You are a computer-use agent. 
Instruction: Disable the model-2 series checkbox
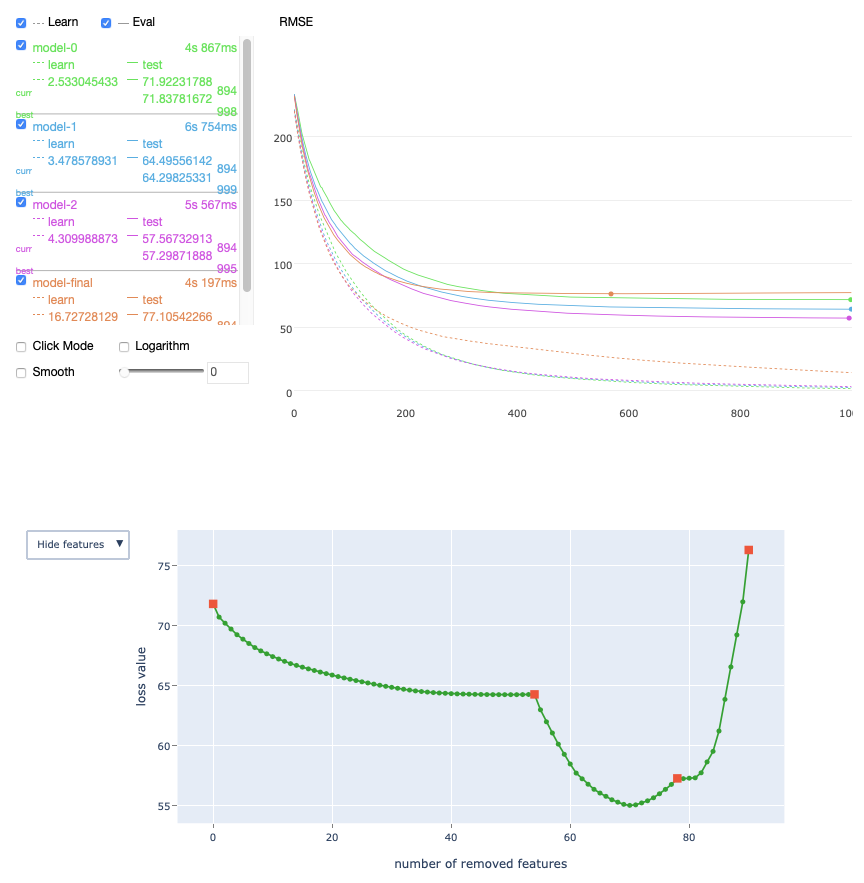[21, 203]
